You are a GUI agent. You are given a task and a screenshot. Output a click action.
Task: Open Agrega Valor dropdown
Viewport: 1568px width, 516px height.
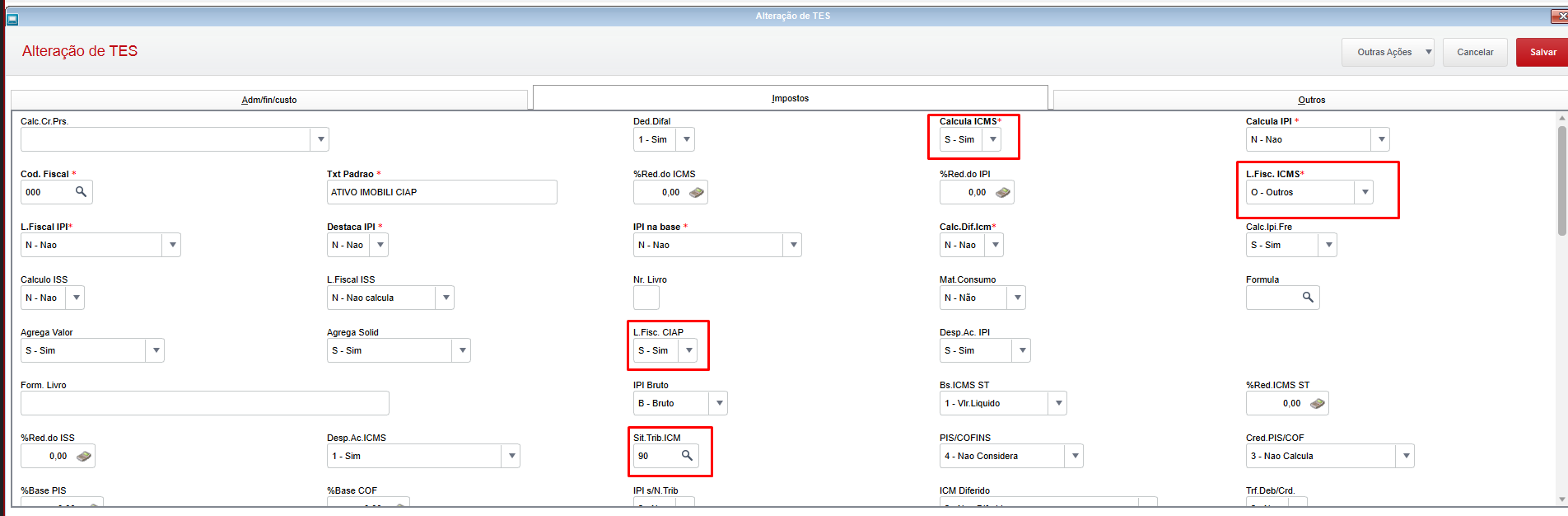click(x=156, y=350)
